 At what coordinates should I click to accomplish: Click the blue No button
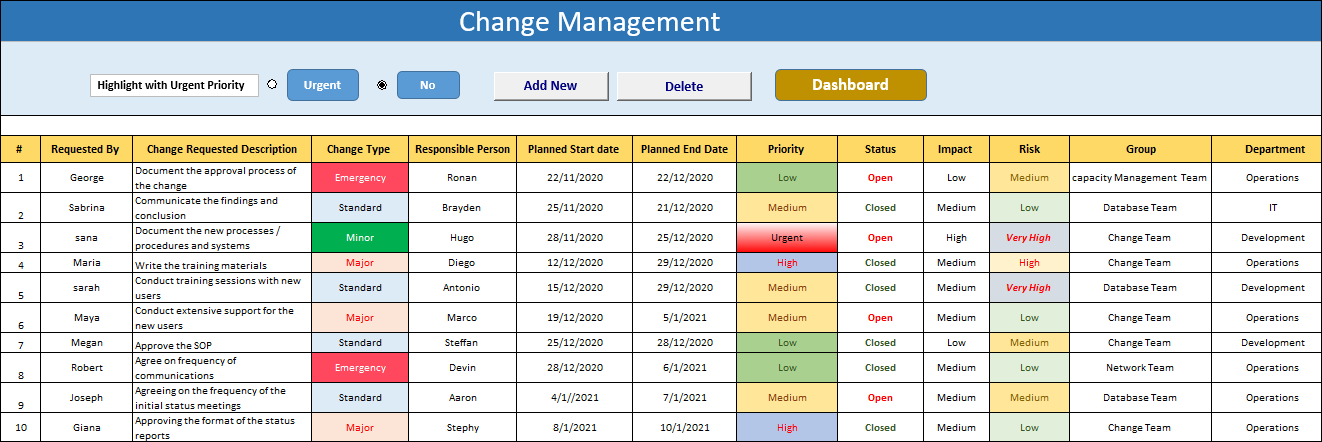(428, 85)
